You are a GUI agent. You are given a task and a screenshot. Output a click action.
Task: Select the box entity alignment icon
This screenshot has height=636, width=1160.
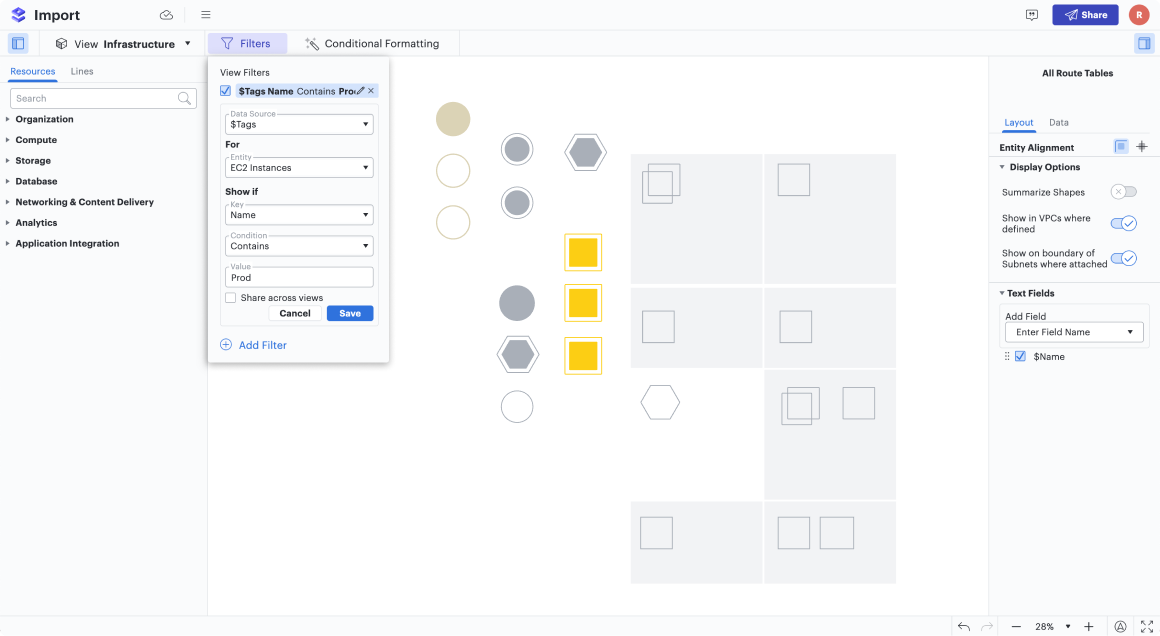[x=1121, y=146]
